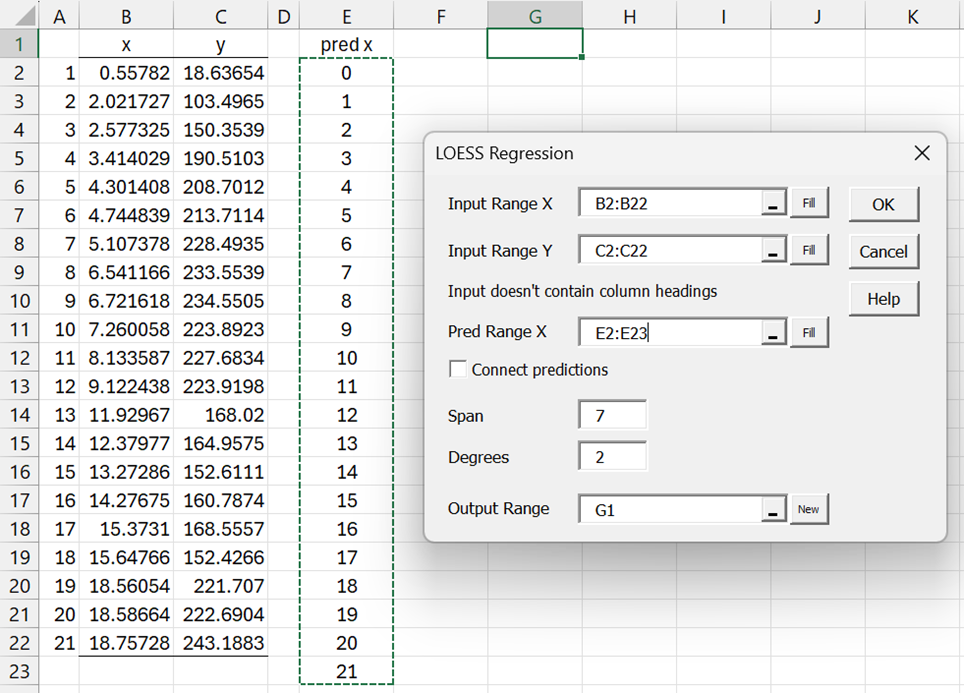Collapse the Pred Range X range selector
The image size is (964, 693).
point(772,333)
